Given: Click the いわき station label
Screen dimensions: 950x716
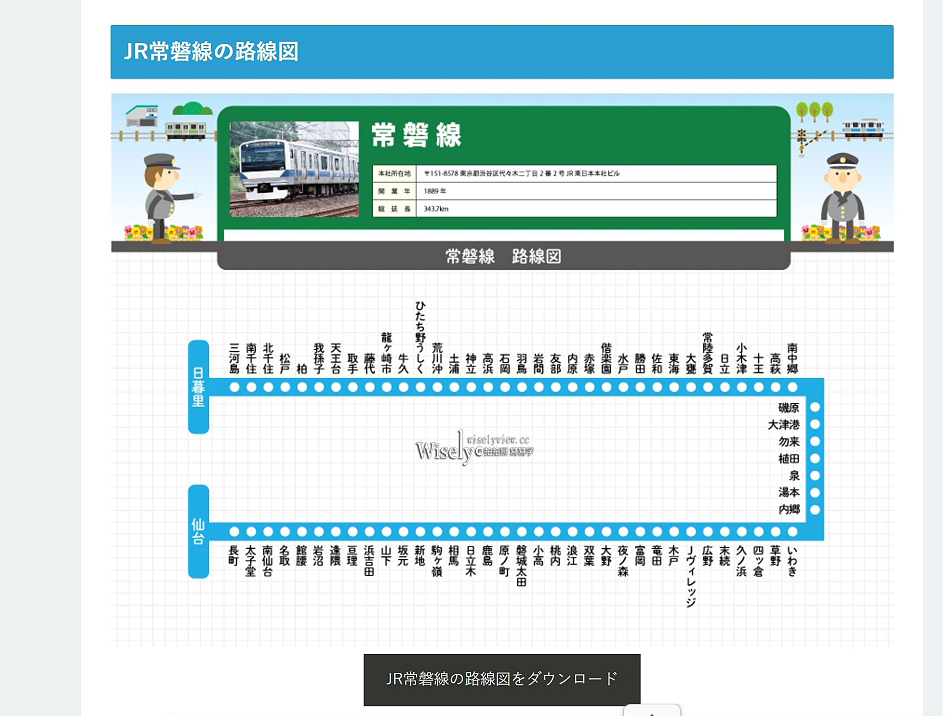Looking at the screenshot, I should (x=792, y=561).
